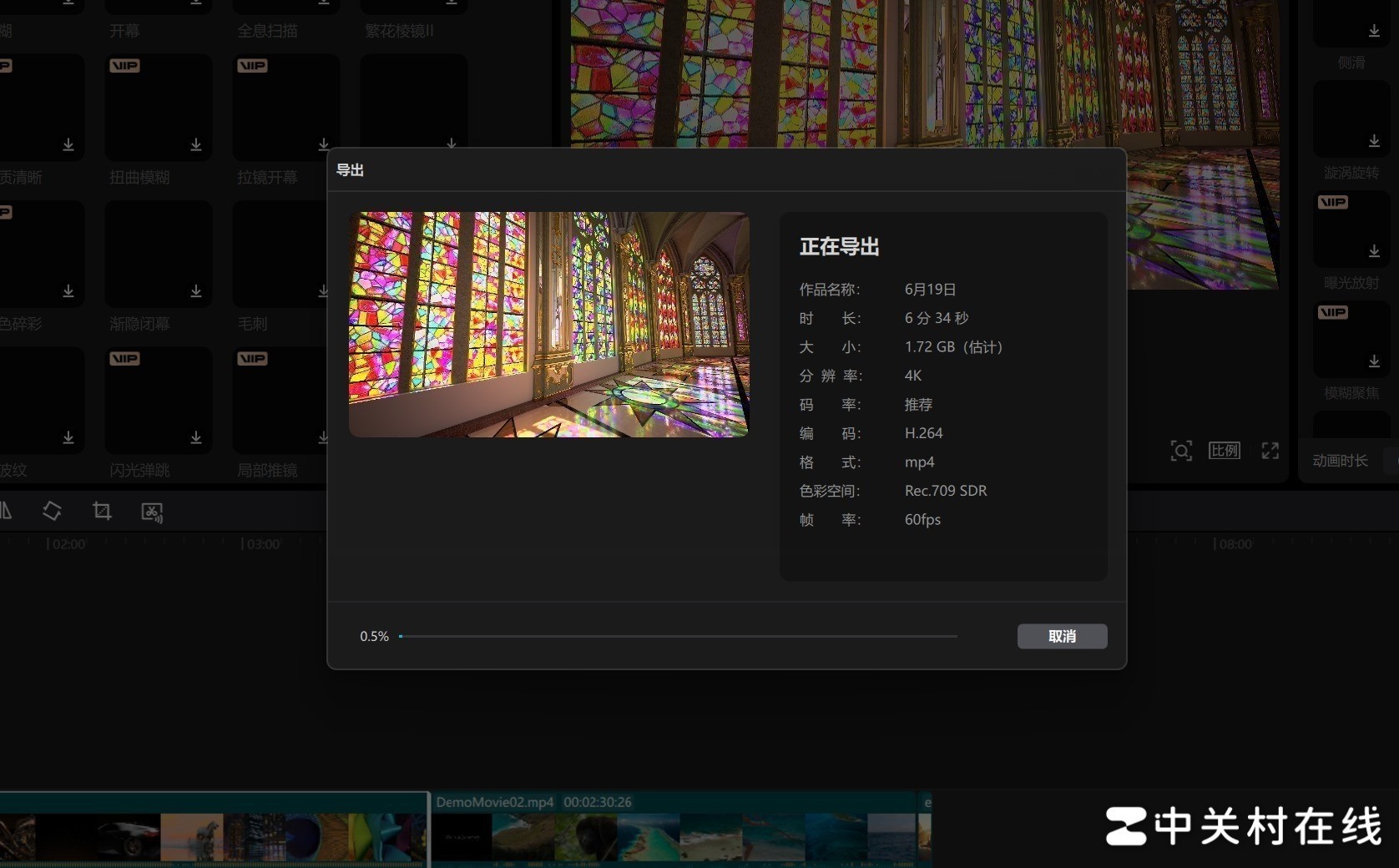Select the 模糊聚焦 animation thumbnail
Image resolution: width=1399 pixels, height=868 pixels.
(1351, 340)
